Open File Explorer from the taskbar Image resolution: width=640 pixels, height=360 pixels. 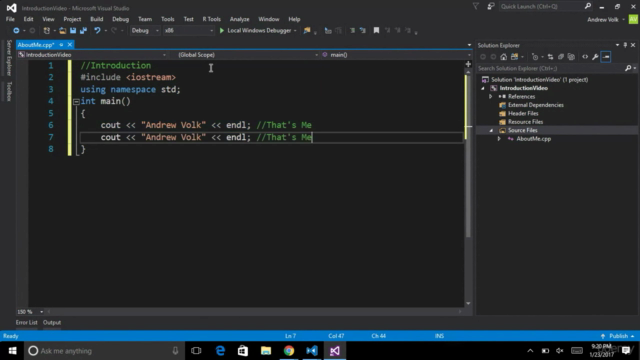[266, 351]
